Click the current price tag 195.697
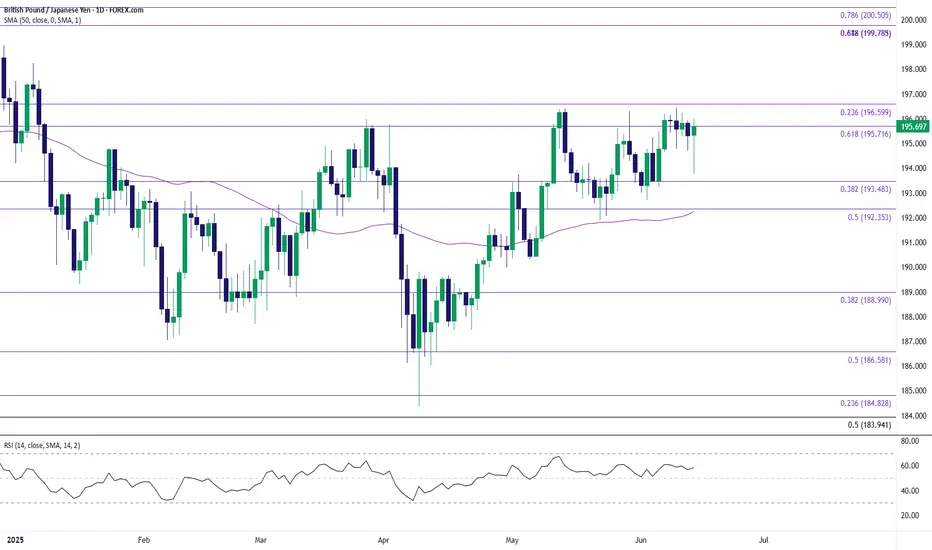The image size is (932, 550). click(913, 127)
